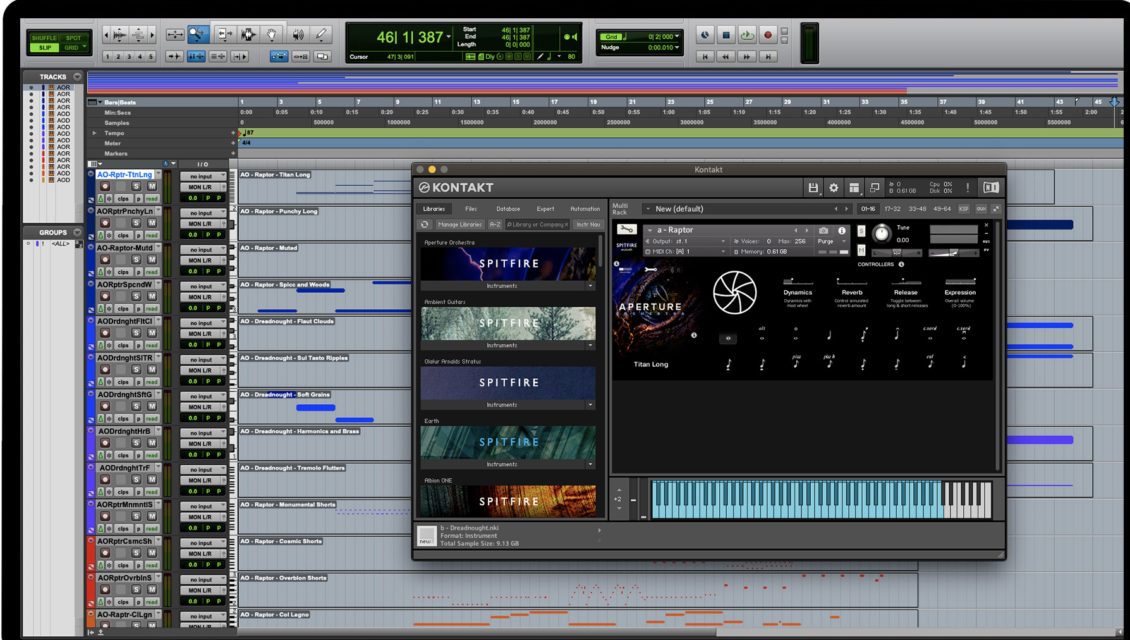Enable SHUFFLE edit mode
The image size is (1130, 640).
(45, 38)
